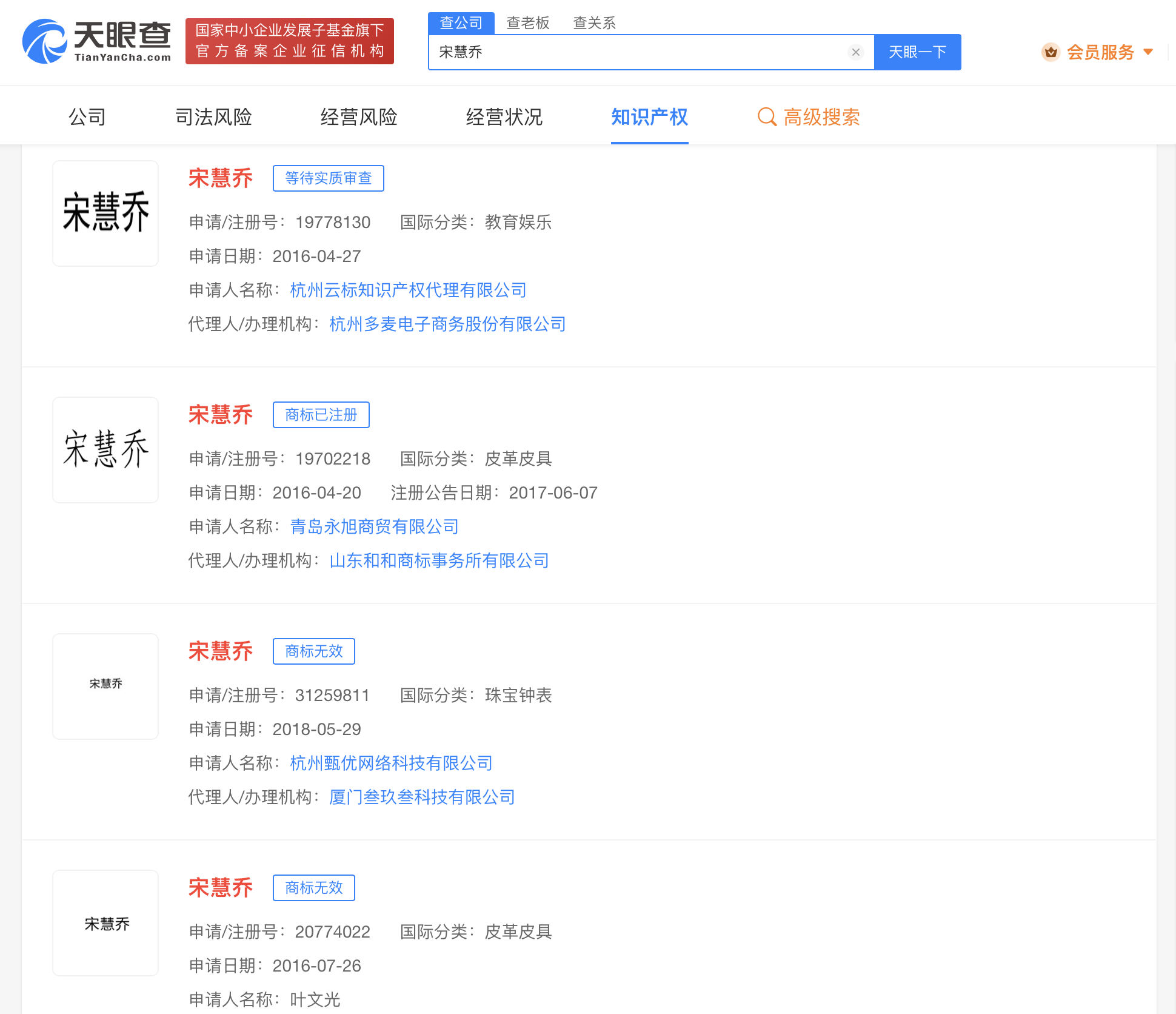Open trademark image for registration 19778130
This screenshot has width=1176, height=1014.
[x=105, y=213]
